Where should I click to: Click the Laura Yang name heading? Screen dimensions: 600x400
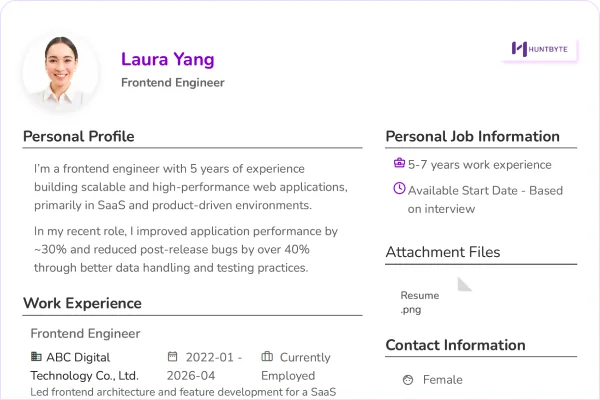coord(168,59)
